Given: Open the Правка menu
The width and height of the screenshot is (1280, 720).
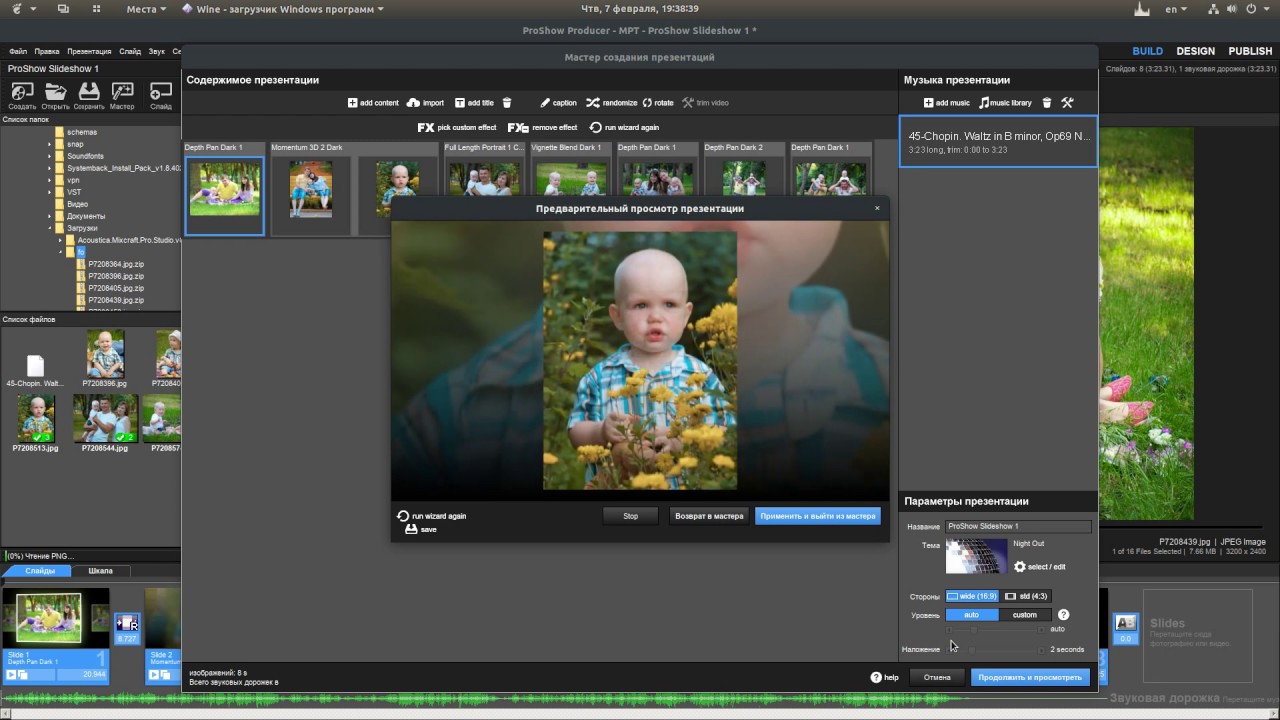Looking at the screenshot, I should (47, 51).
